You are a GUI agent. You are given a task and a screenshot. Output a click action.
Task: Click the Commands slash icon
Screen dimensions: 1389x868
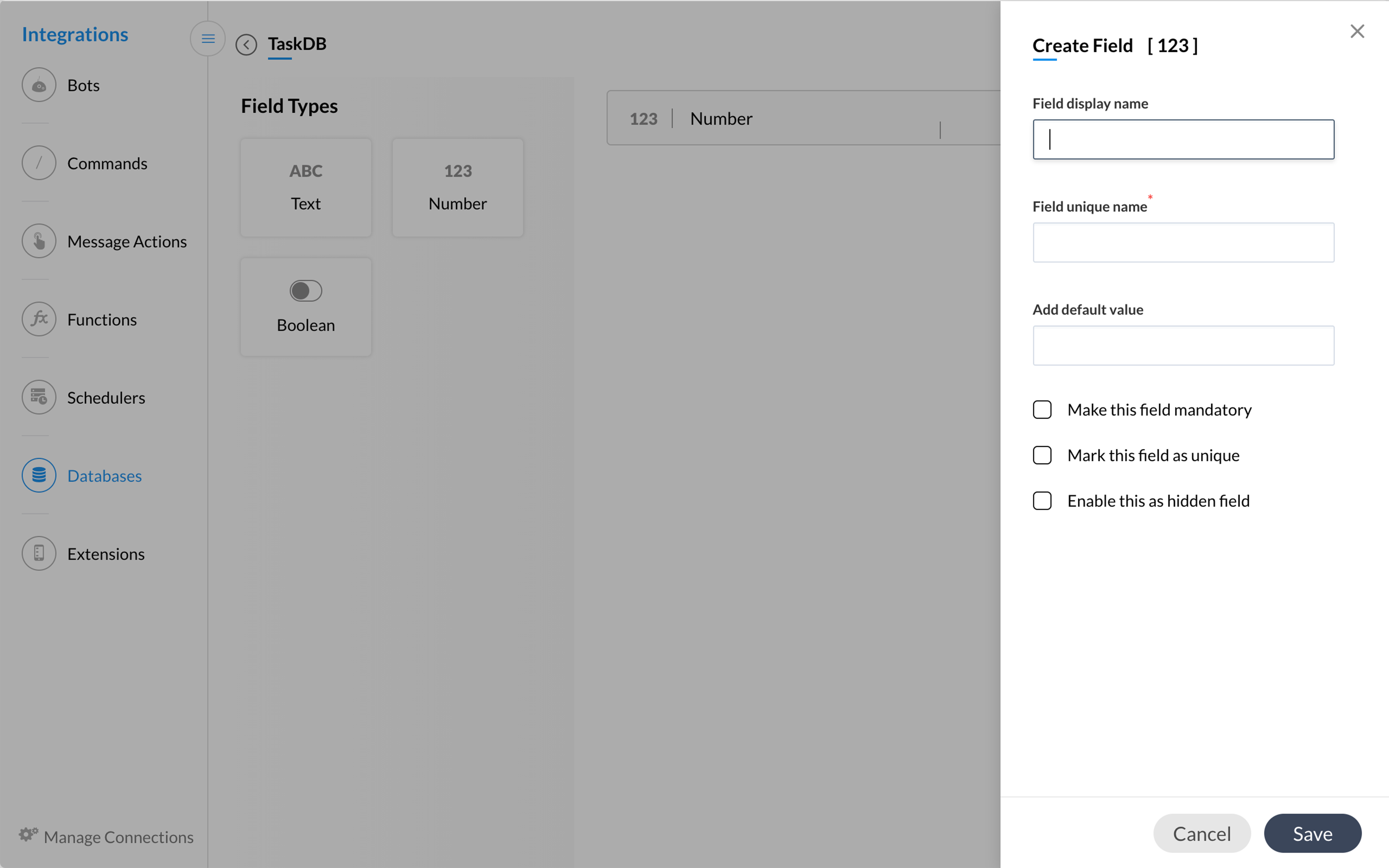39,163
